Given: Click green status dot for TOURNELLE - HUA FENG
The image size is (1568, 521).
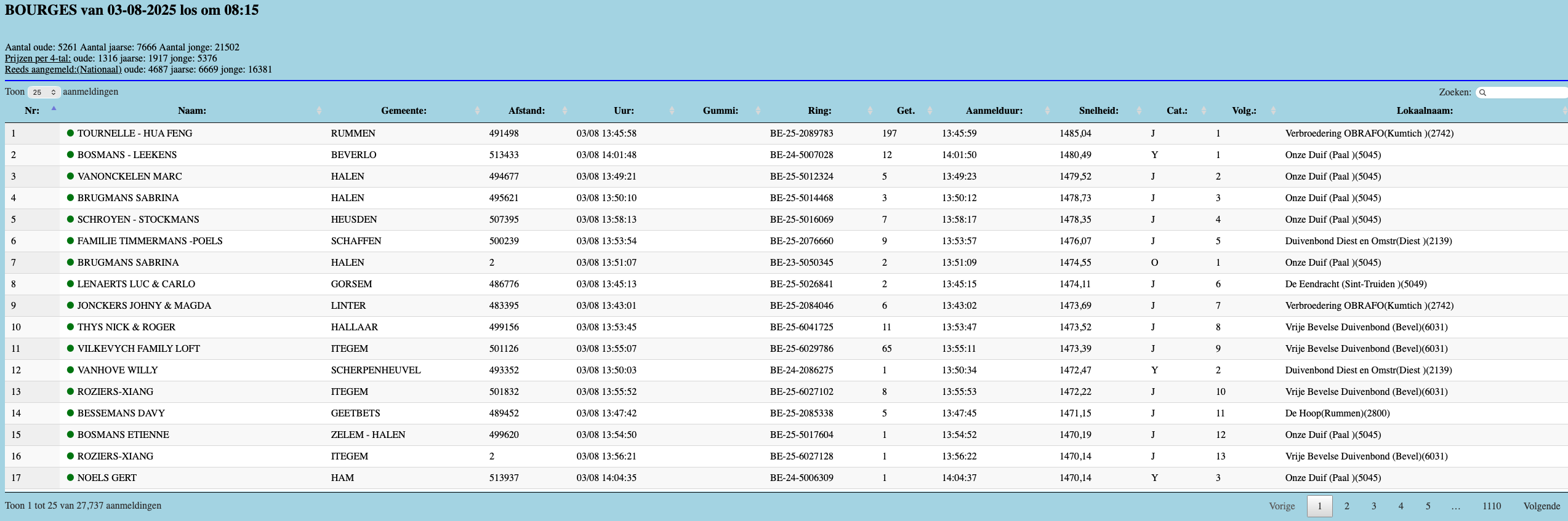Looking at the screenshot, I should [x=70, y=133].
